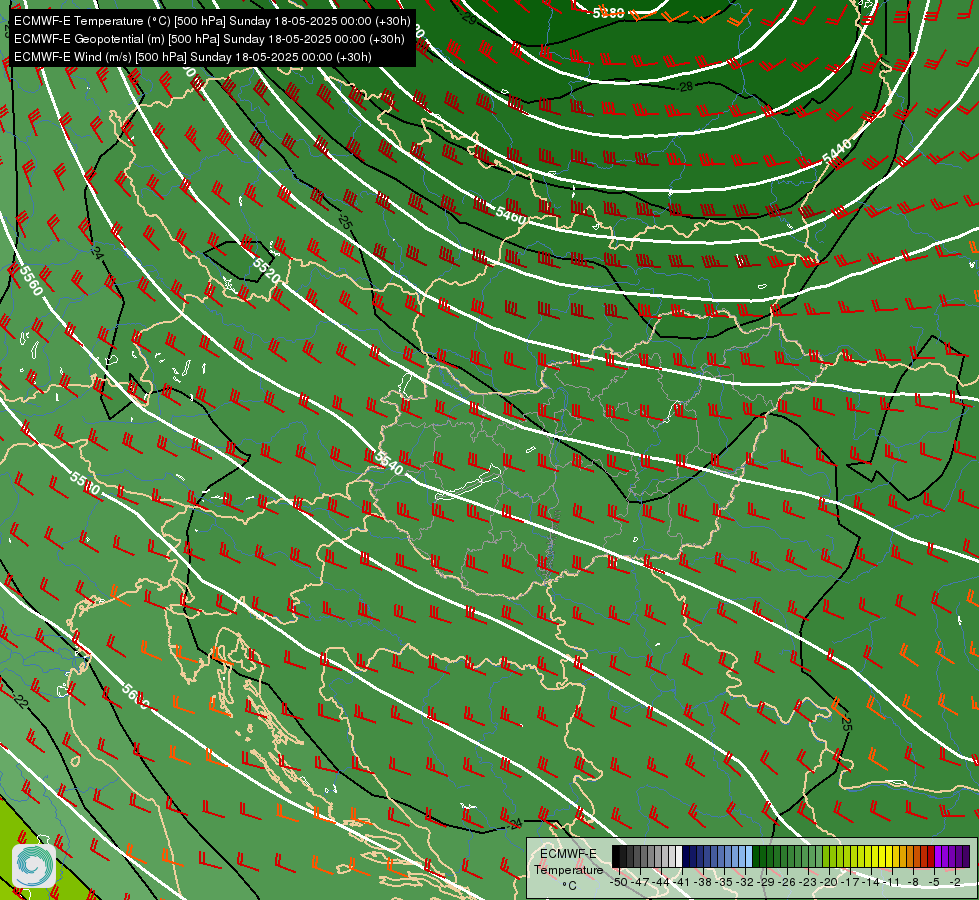Click the ECMWF-E Temperature header line
The width and height of the screenshot is (979, 900).
(212, 21)
